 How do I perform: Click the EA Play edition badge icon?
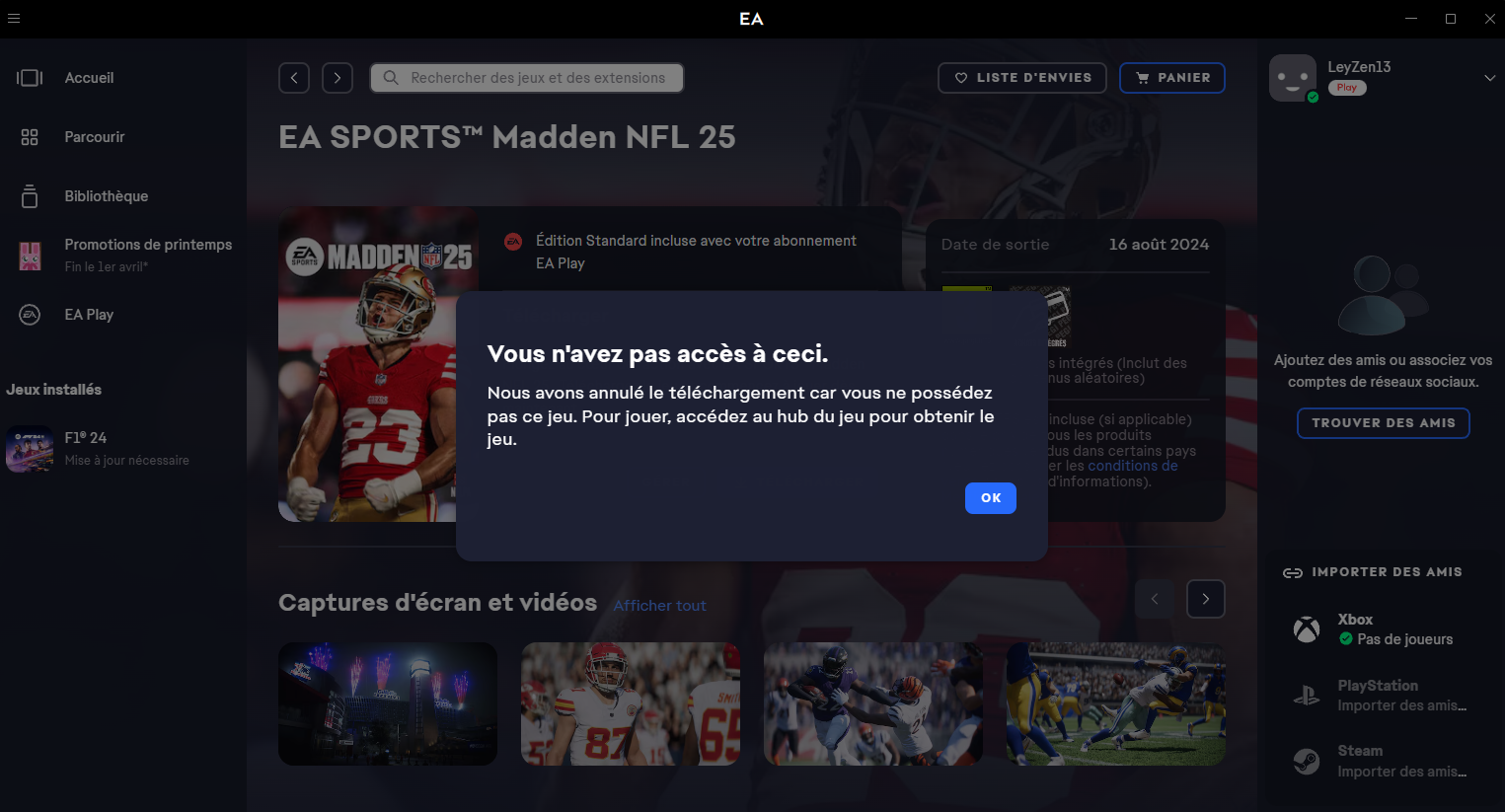[x=513, y=242]
